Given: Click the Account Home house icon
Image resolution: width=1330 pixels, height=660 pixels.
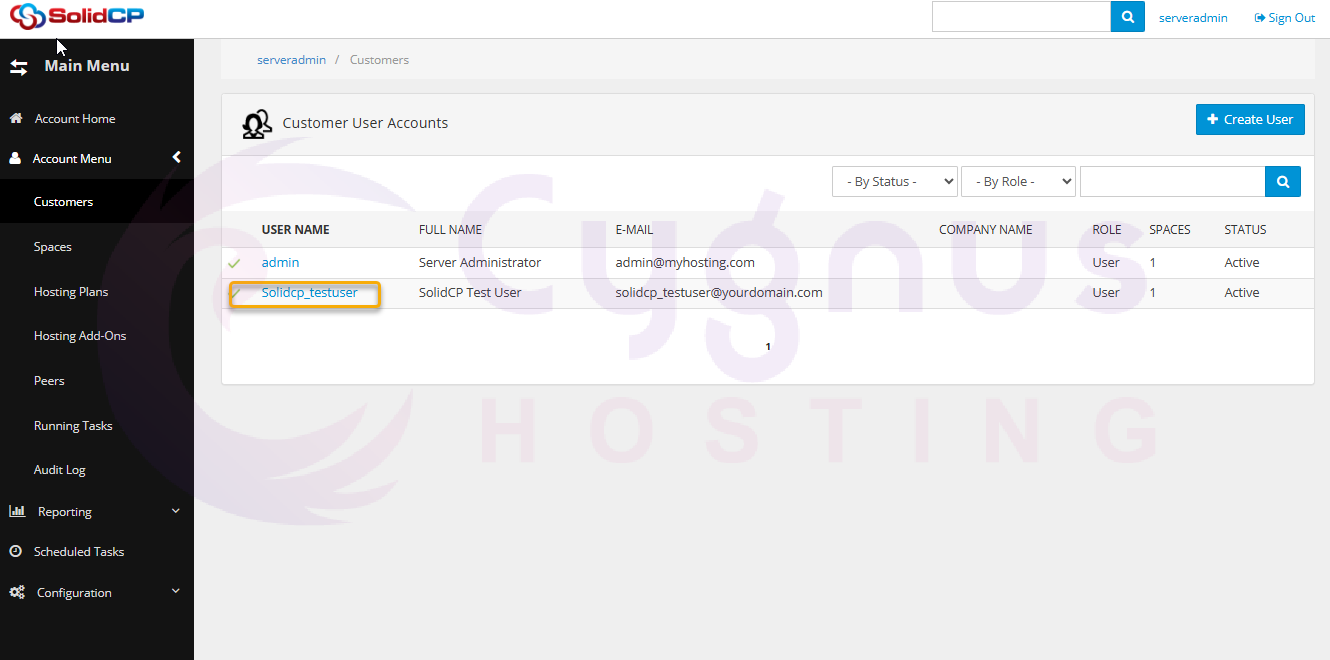Looking at the screenshot, I should (x=16, y=118).
